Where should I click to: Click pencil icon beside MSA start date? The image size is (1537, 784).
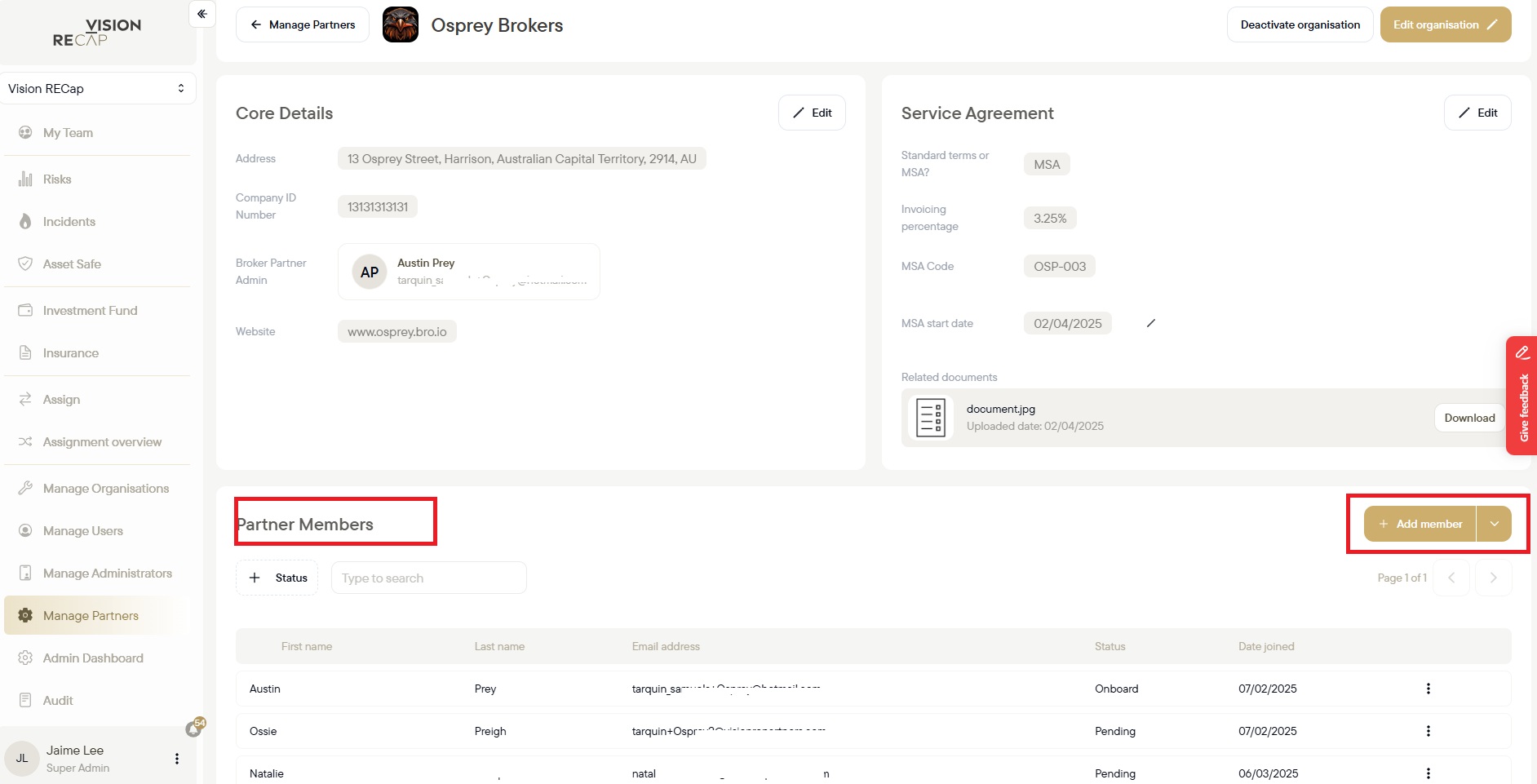(x=1150, y=323)
